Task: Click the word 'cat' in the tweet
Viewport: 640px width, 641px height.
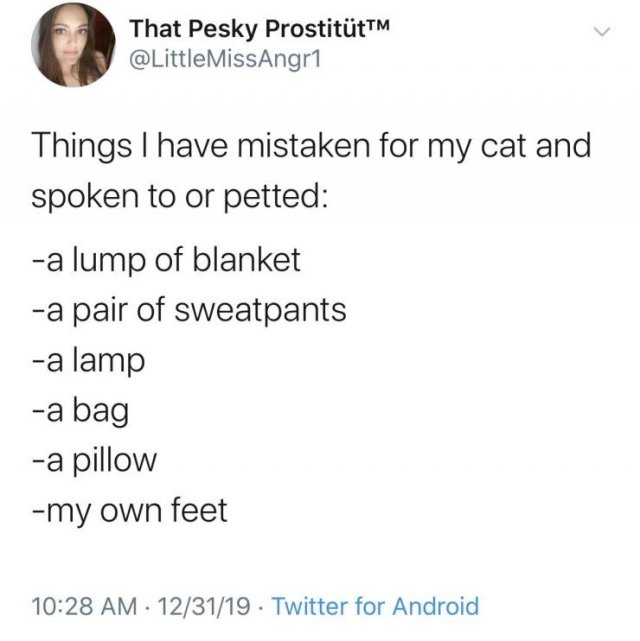Action: point(505,146)
